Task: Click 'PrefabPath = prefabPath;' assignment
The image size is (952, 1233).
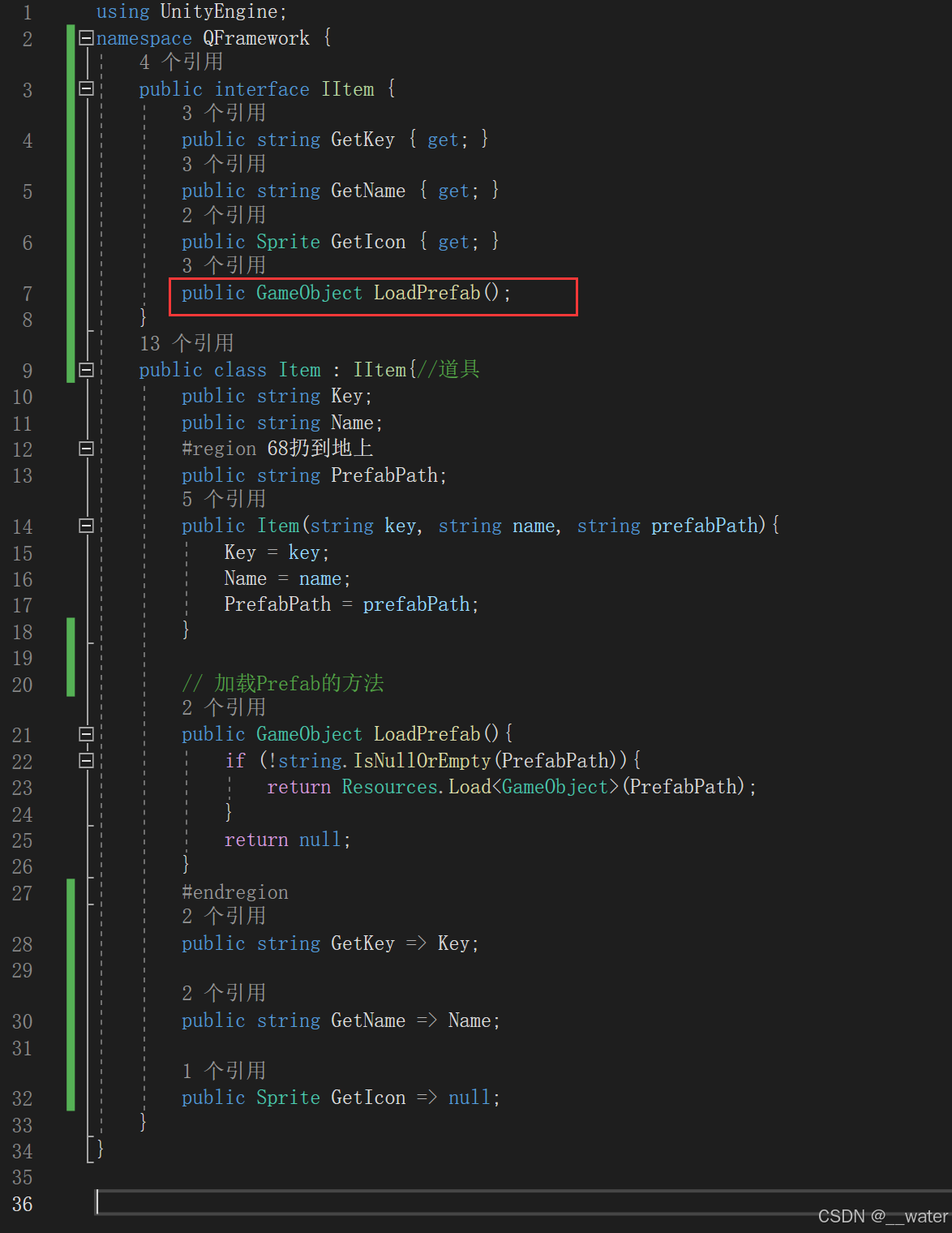Action: 351,604
